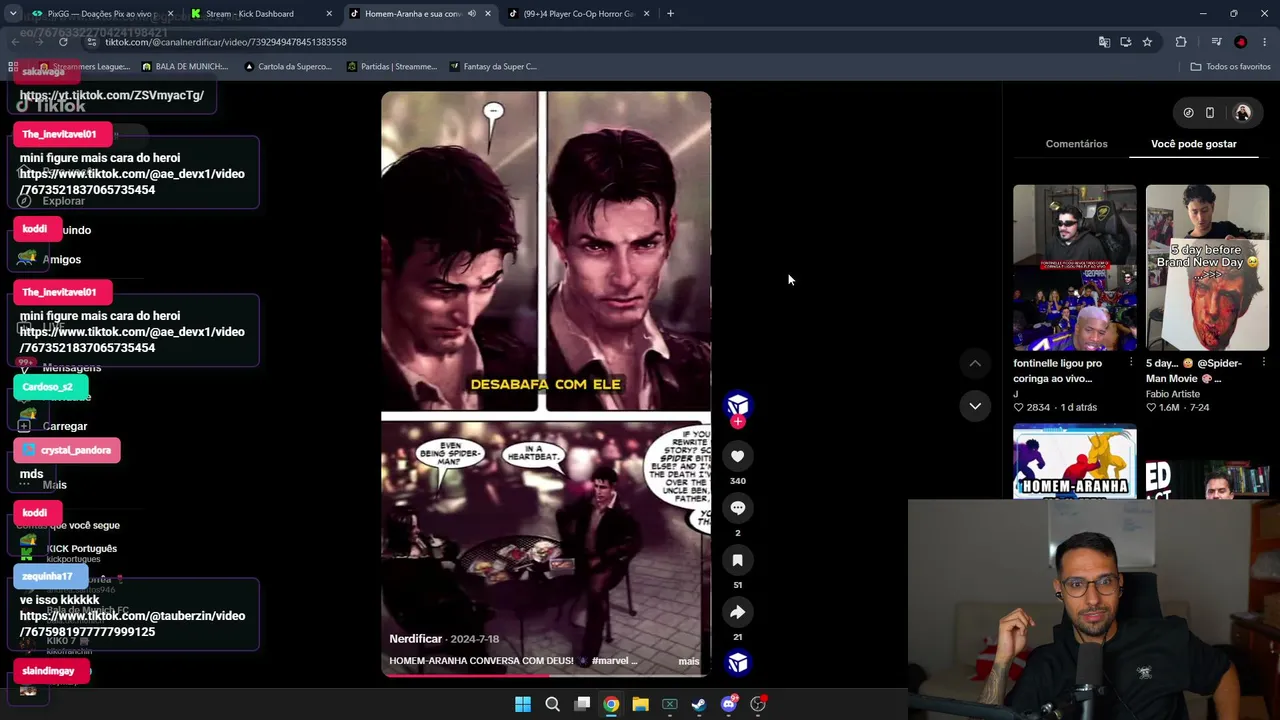
Task: Open the Nerdificar creator profile link
Action: [415, 639]
